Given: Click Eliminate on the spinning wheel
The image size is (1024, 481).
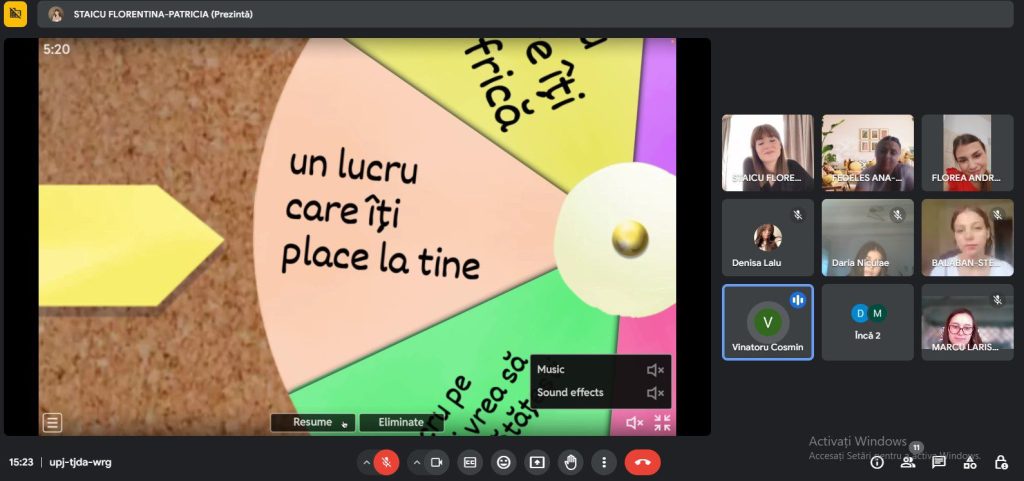Looking at the screenshot, I should coord(401,422).
